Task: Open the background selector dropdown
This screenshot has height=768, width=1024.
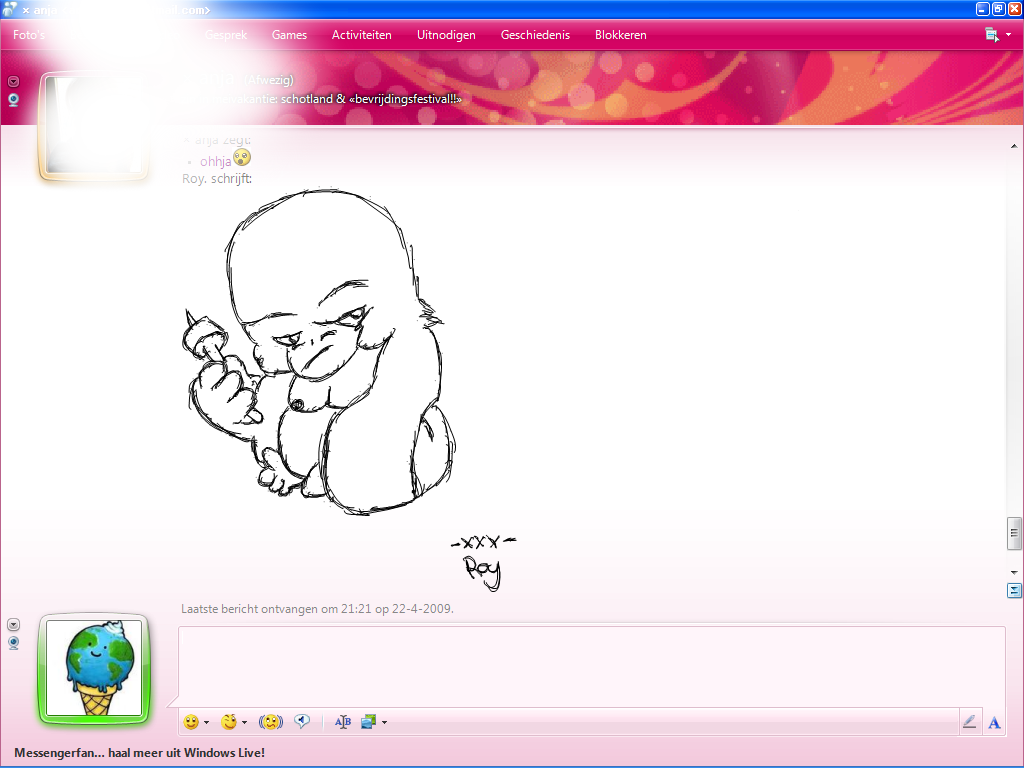Action: (x=382, y=721)
